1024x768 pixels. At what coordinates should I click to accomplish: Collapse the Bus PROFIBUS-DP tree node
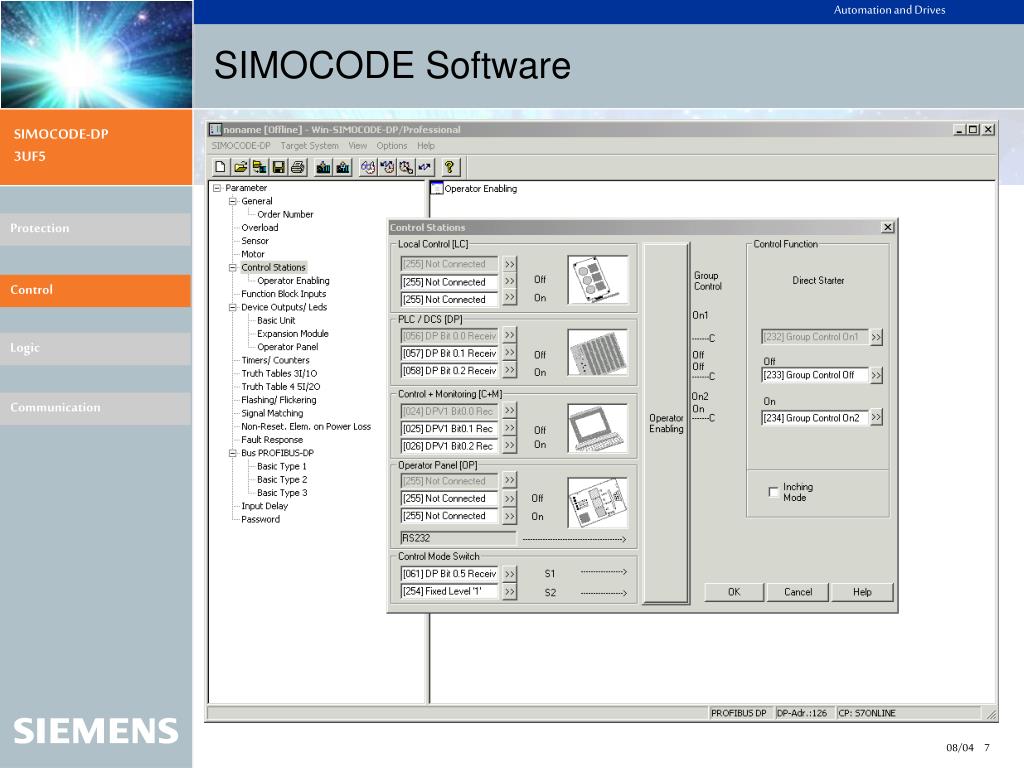point(232,453)
